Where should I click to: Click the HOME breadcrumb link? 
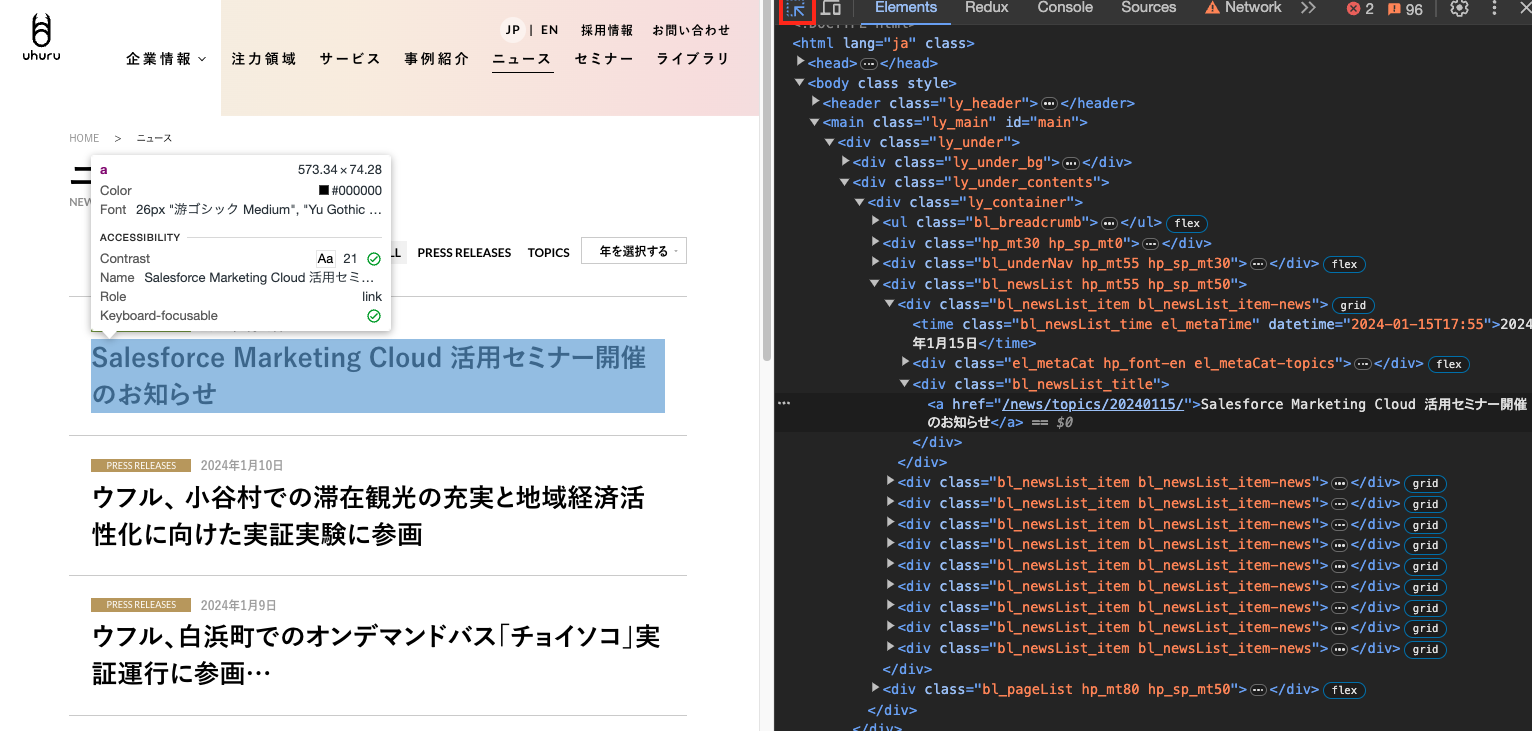[x=84, y=138]
